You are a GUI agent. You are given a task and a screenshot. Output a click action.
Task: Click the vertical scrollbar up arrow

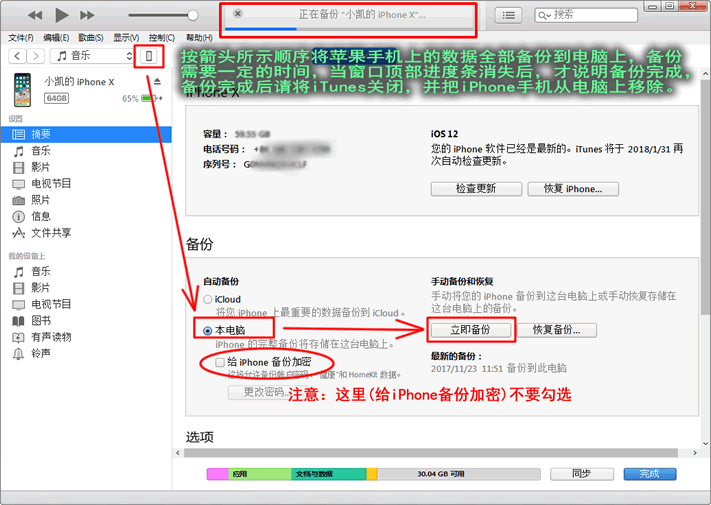pos(706,73)
